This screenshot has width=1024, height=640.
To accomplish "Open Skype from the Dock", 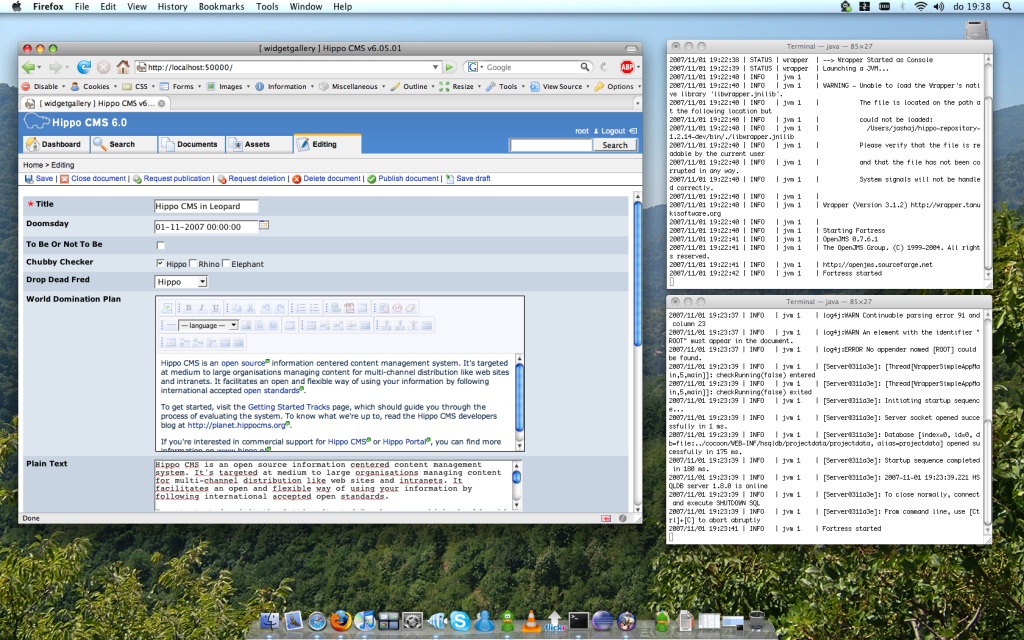I will point(460,622).
